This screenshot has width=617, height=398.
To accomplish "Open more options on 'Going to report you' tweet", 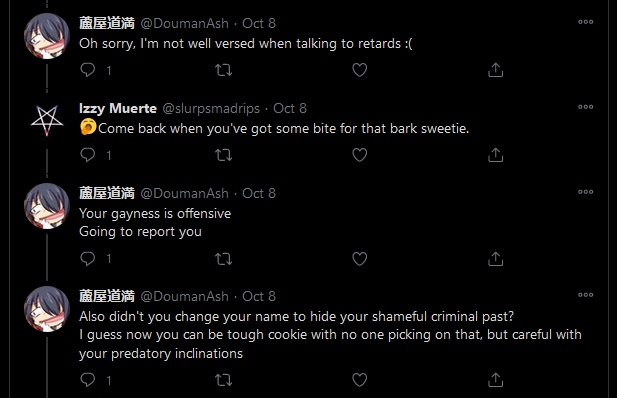I will (x=586, y=192).
